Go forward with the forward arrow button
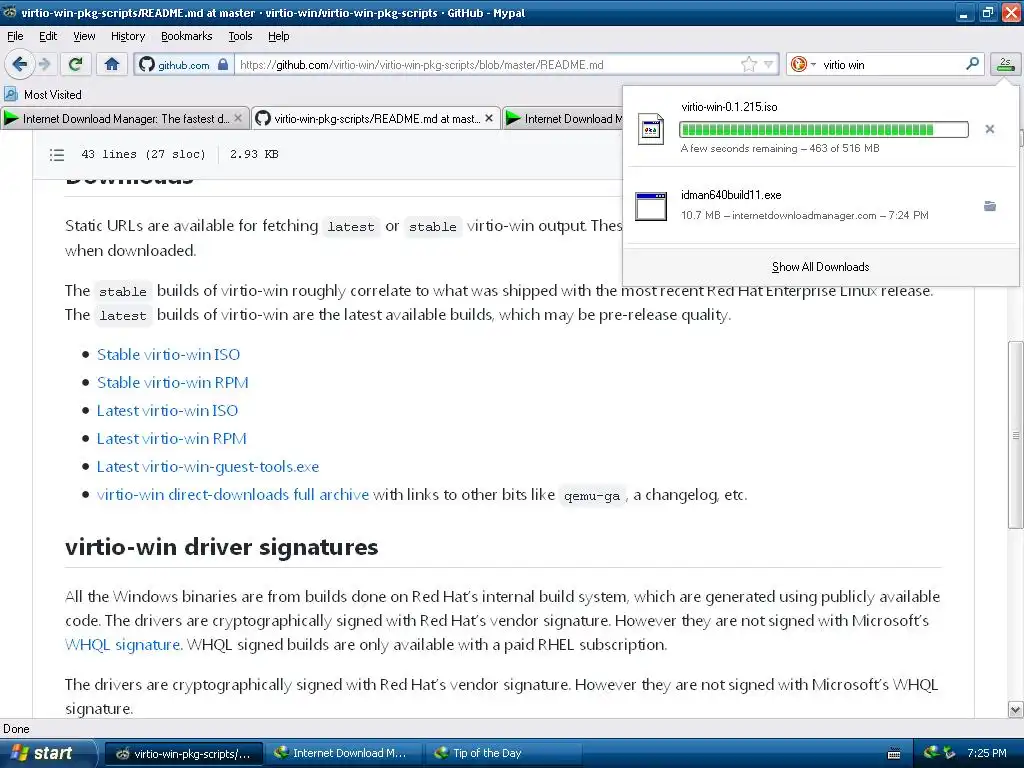This screenshot has width=1024, height=768. [44, 64]
